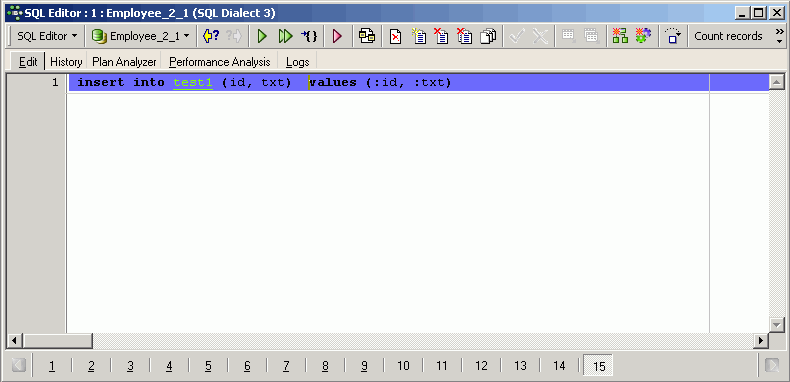Click the new query page with star icon

coord(419,36)
